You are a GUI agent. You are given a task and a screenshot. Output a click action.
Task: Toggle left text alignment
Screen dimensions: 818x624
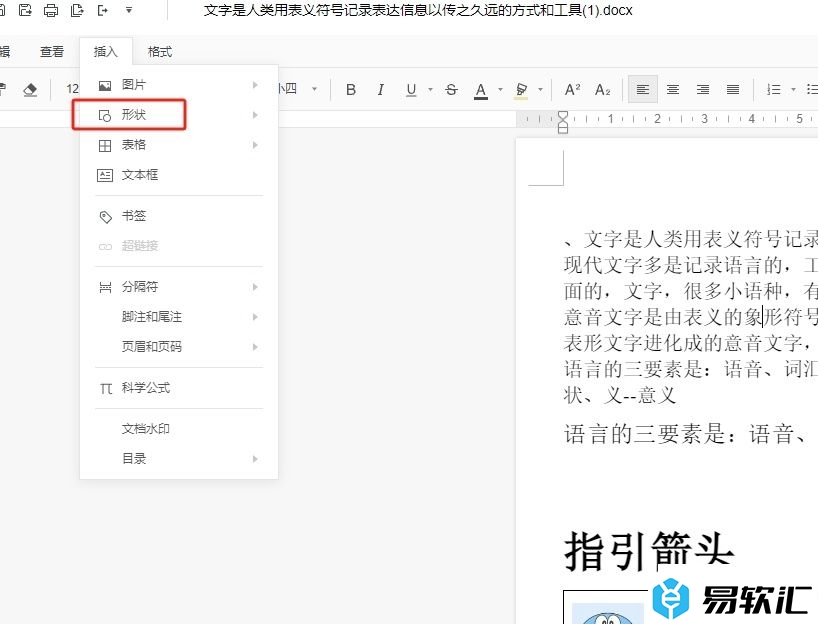(643, 90)
